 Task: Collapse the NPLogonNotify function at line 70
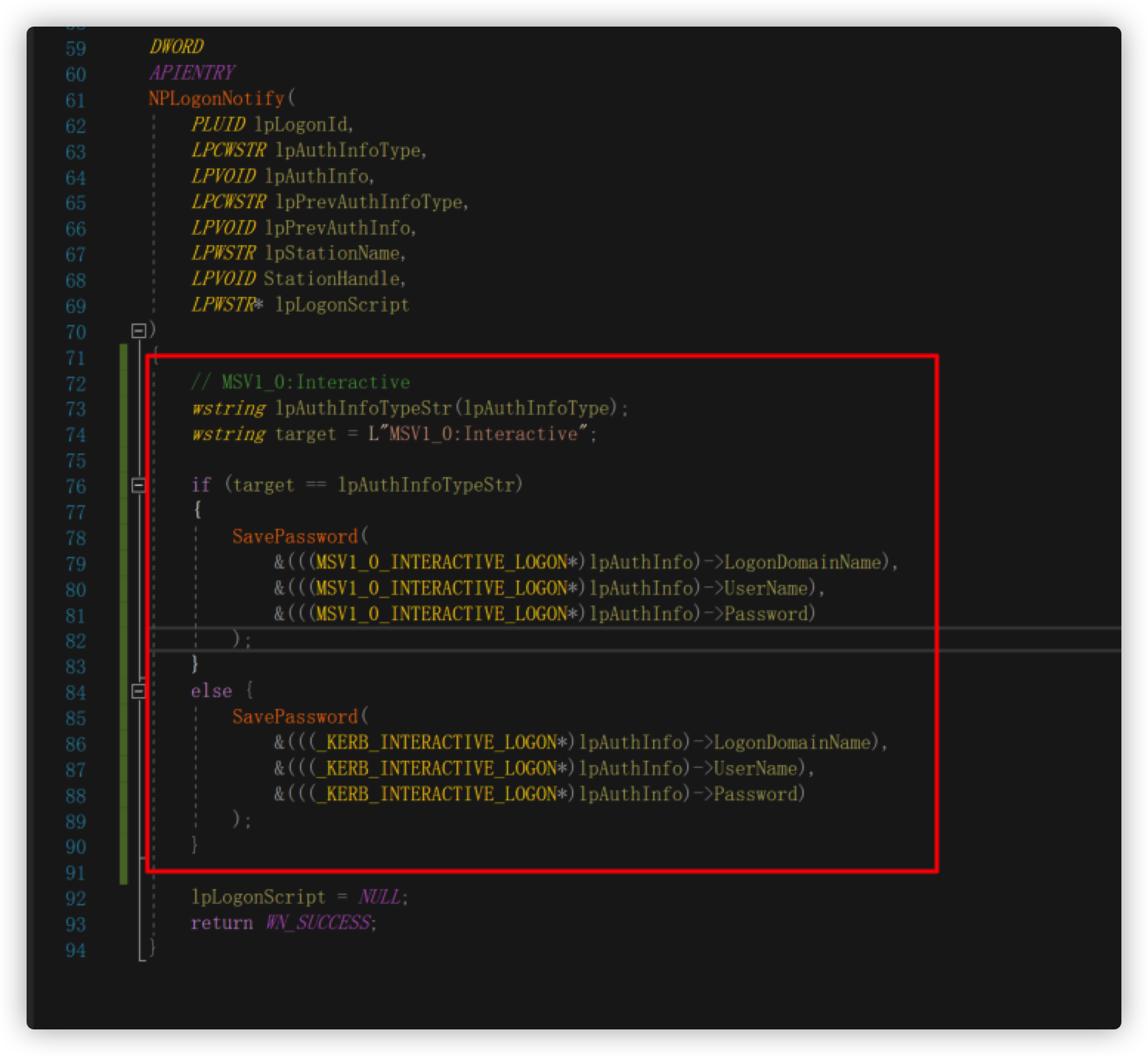[x=138, y=330]
